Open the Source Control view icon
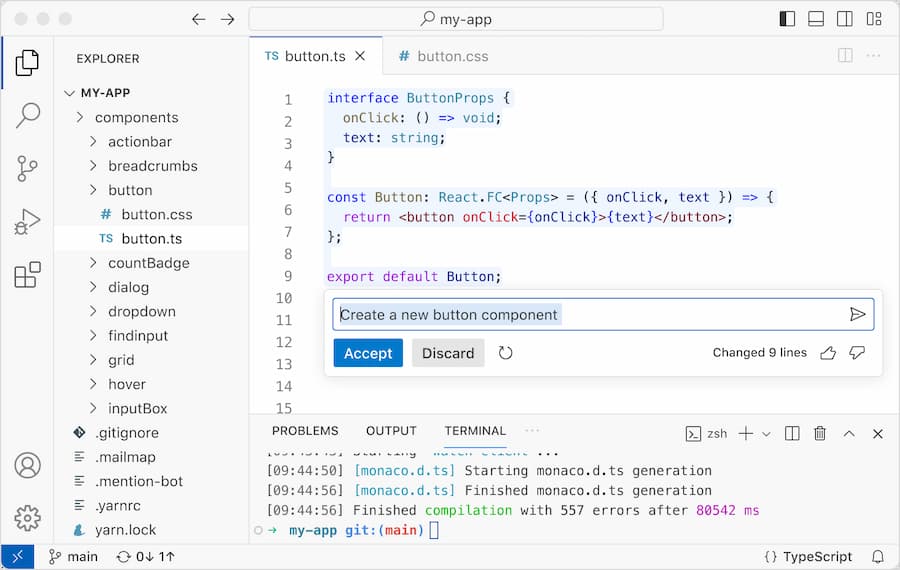 pos(27,168)
